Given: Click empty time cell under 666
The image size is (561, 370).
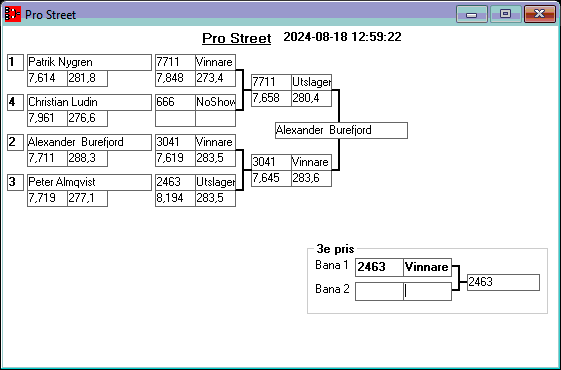Looking at the screenshot, I should point(175,118).
